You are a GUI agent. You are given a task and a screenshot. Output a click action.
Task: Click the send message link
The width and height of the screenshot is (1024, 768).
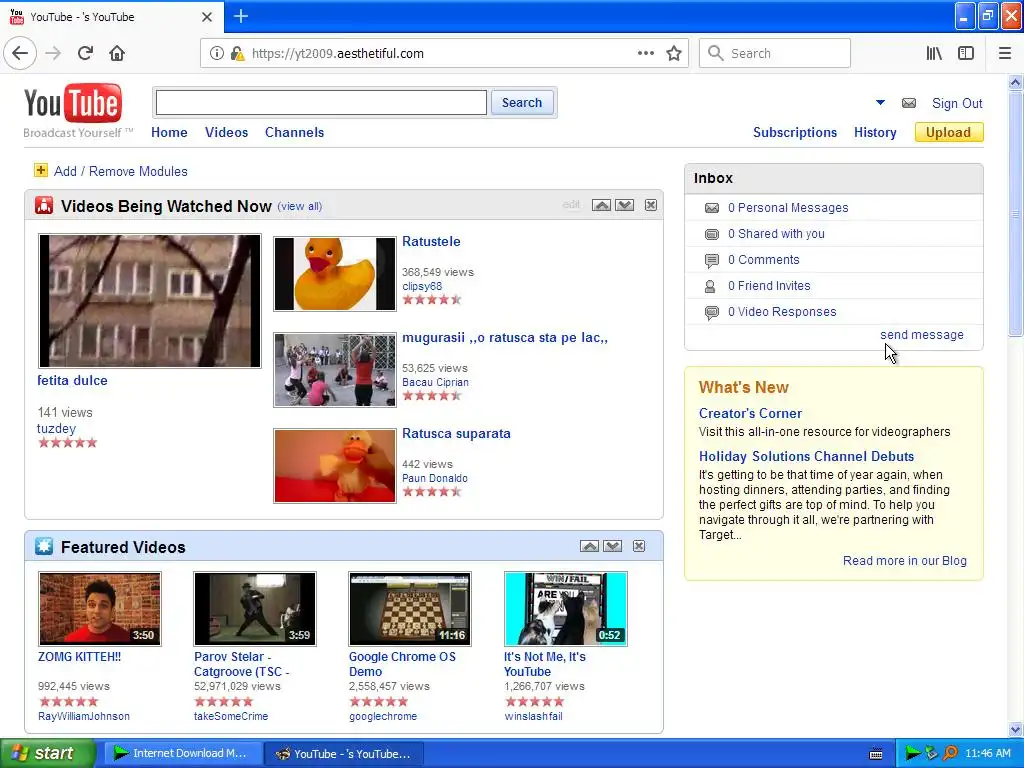921,334
